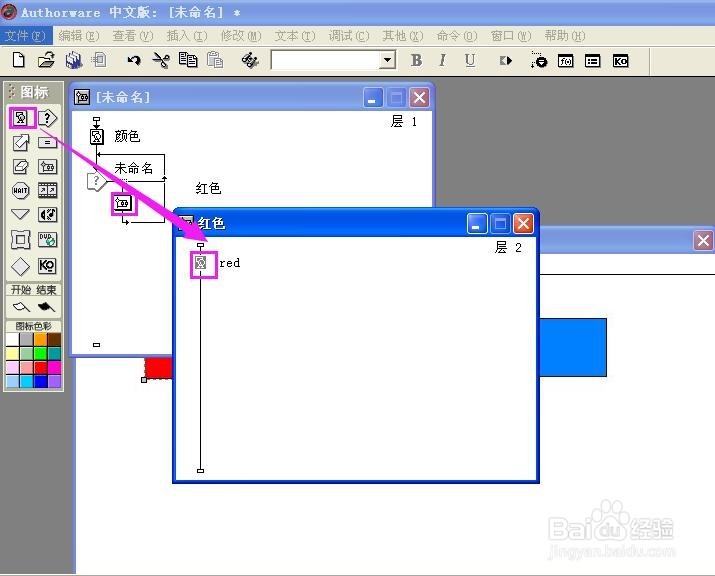Open the 插入(I) menu
The height and width of the screenshot is (576, 715).
pos(187,36)
